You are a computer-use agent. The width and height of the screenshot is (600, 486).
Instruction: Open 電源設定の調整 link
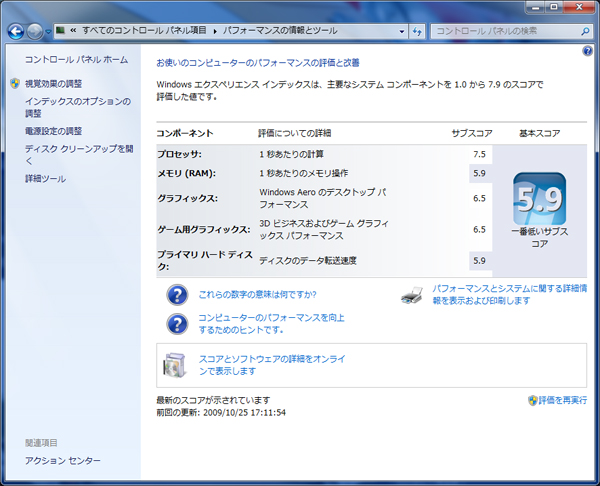click(54, 131)
